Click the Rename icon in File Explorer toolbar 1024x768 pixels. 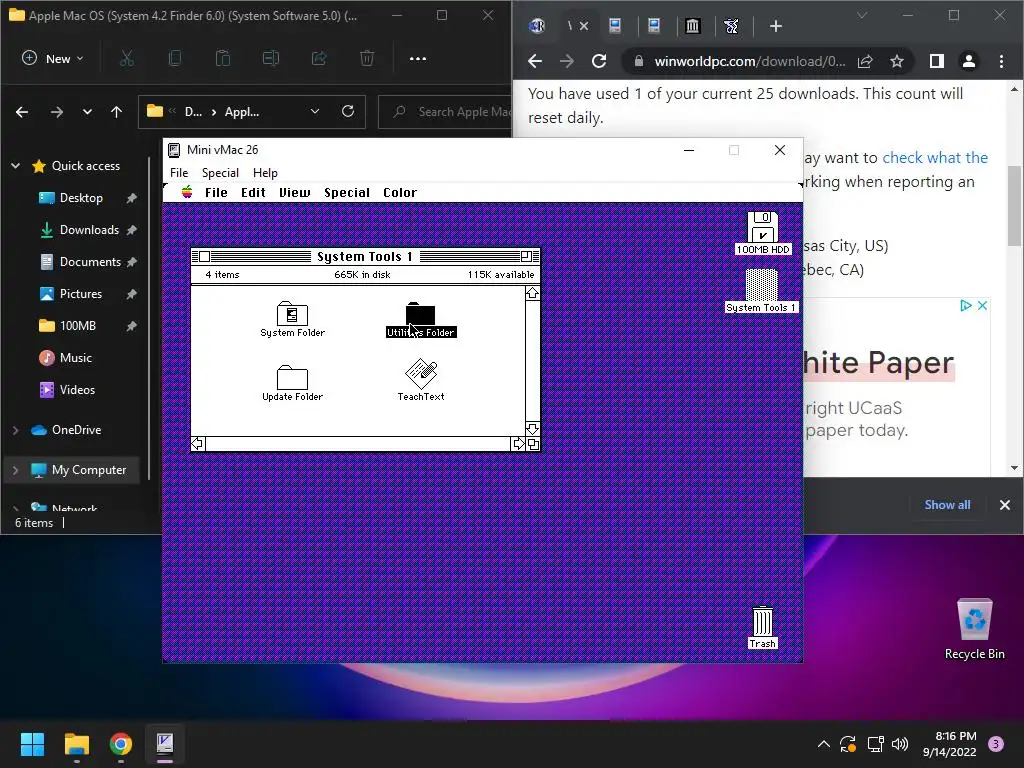tap(270, 59)
